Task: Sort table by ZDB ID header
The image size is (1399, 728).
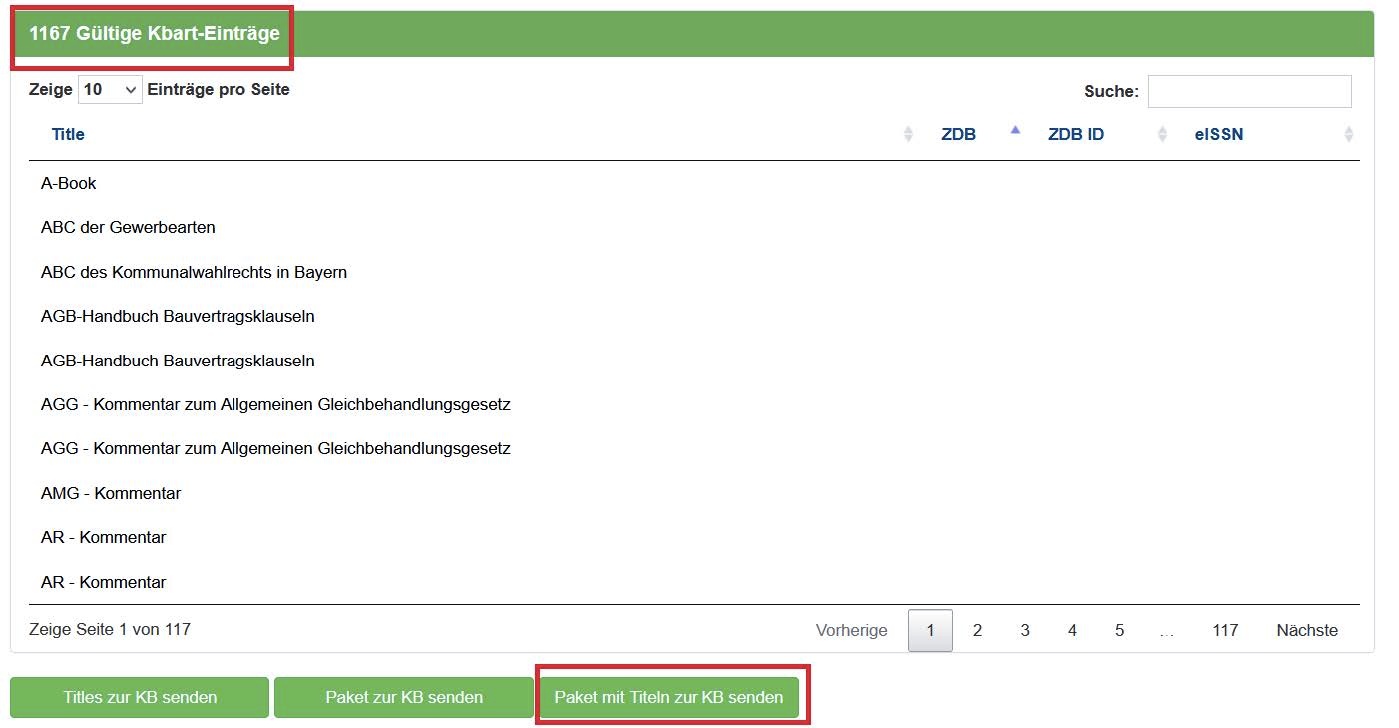Action: 1076,134
